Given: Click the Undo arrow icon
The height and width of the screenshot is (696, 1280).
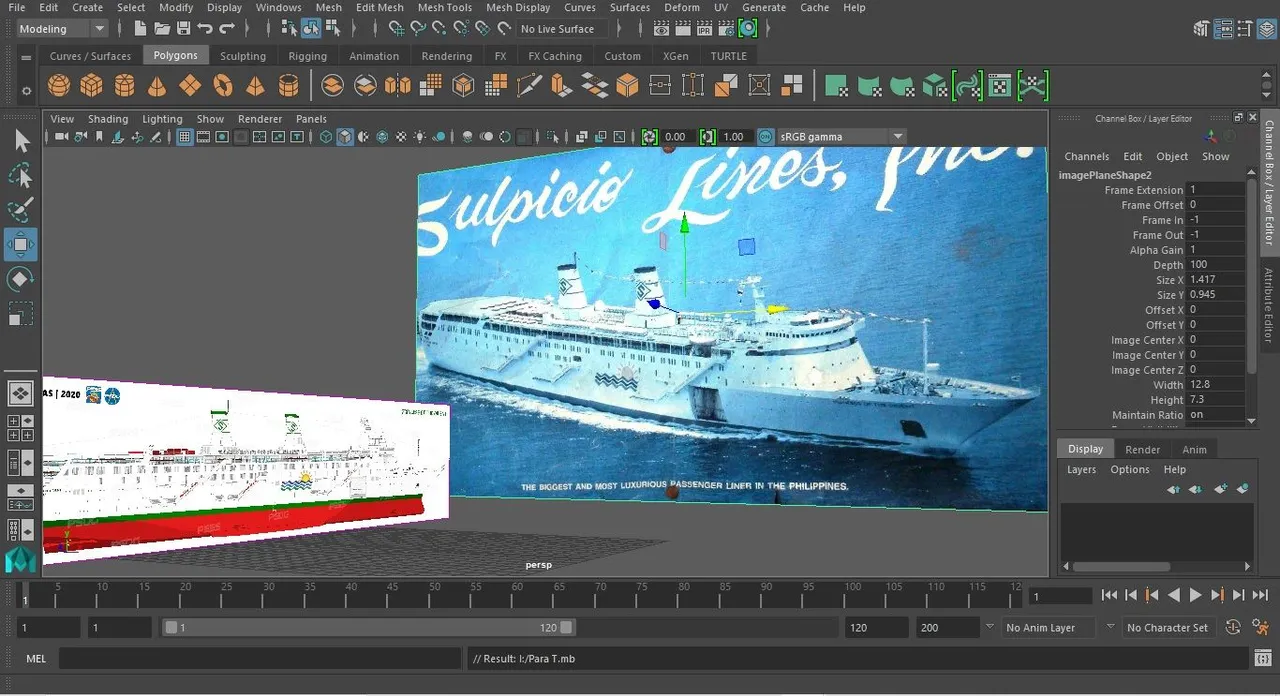Looking at the screenshot, I should coord(205,29).
